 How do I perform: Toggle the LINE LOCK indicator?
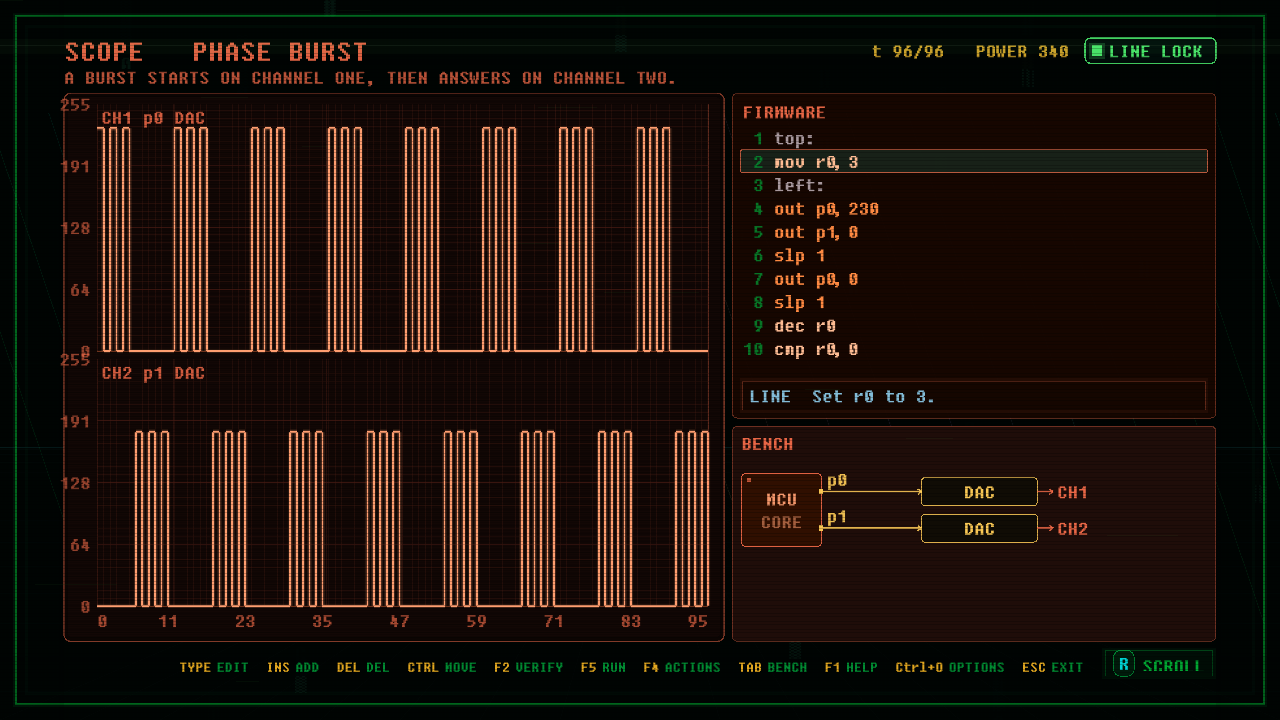[1150, 51]
